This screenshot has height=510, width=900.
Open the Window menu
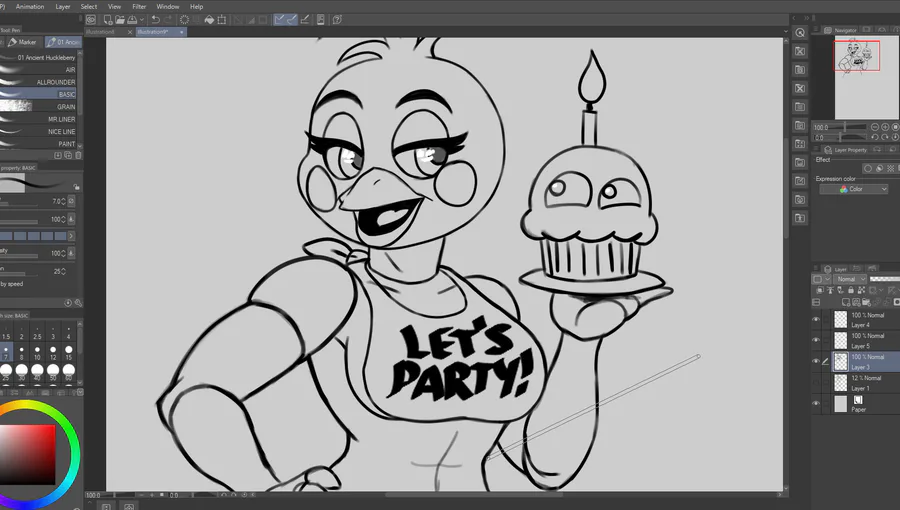pyautogui.click(x=168, y=6)
